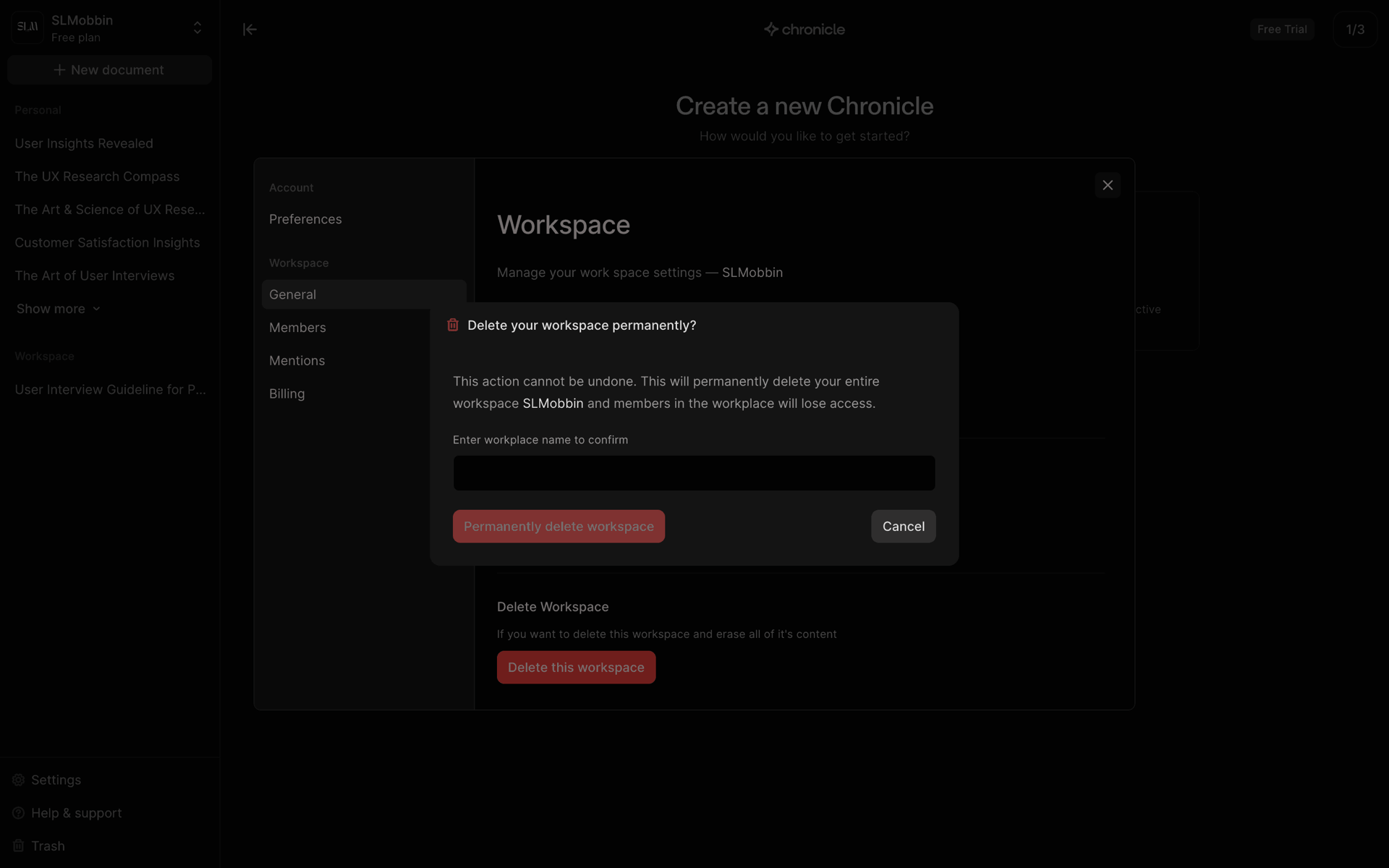The height and width of the screenshot is (868, 1389).
Task: Open User Insights Revealed document
Action: click(x=84, y=143)
